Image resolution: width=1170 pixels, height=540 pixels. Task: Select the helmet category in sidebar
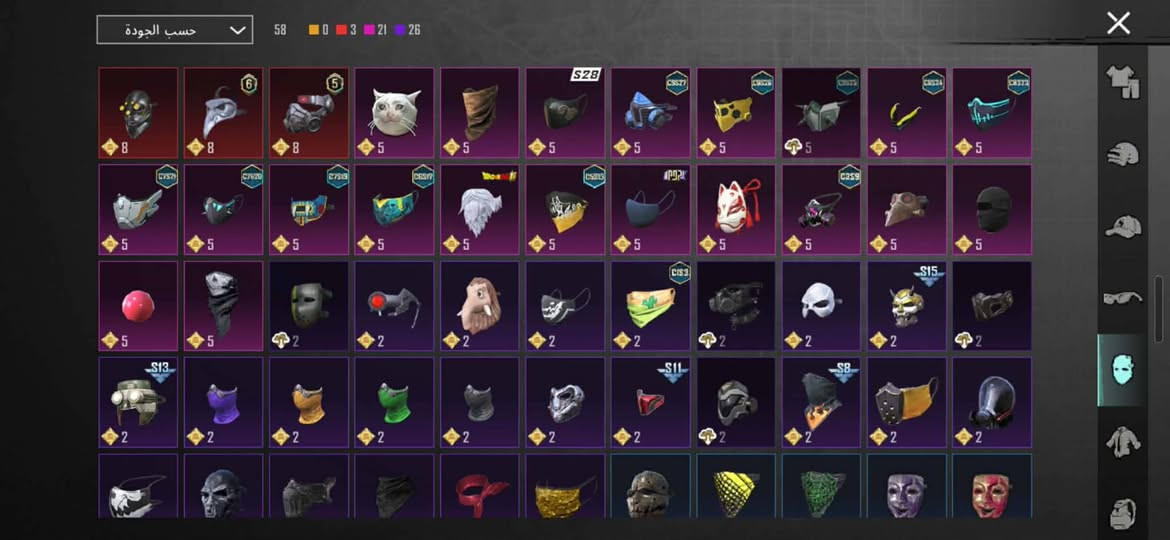[x=1121, y=154]
